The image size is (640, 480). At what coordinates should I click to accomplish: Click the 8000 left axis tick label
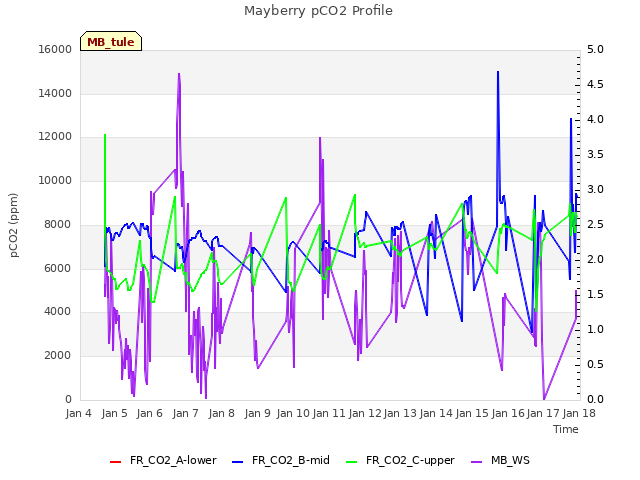point(58,224)
